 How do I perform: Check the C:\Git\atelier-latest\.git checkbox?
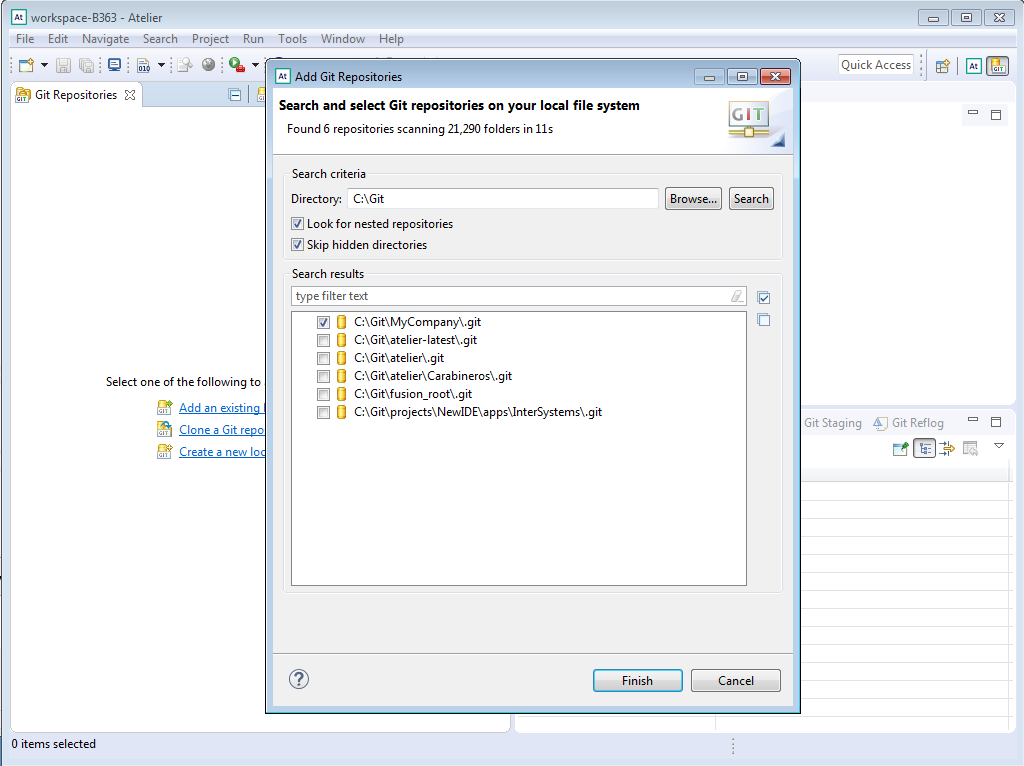pos(323,340)
